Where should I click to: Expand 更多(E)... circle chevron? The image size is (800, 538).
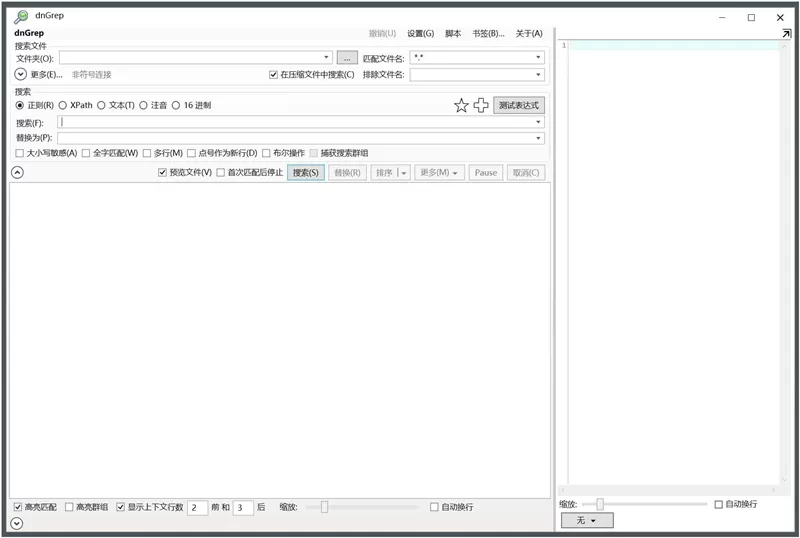pyautogui.click(x=20, y=75)
